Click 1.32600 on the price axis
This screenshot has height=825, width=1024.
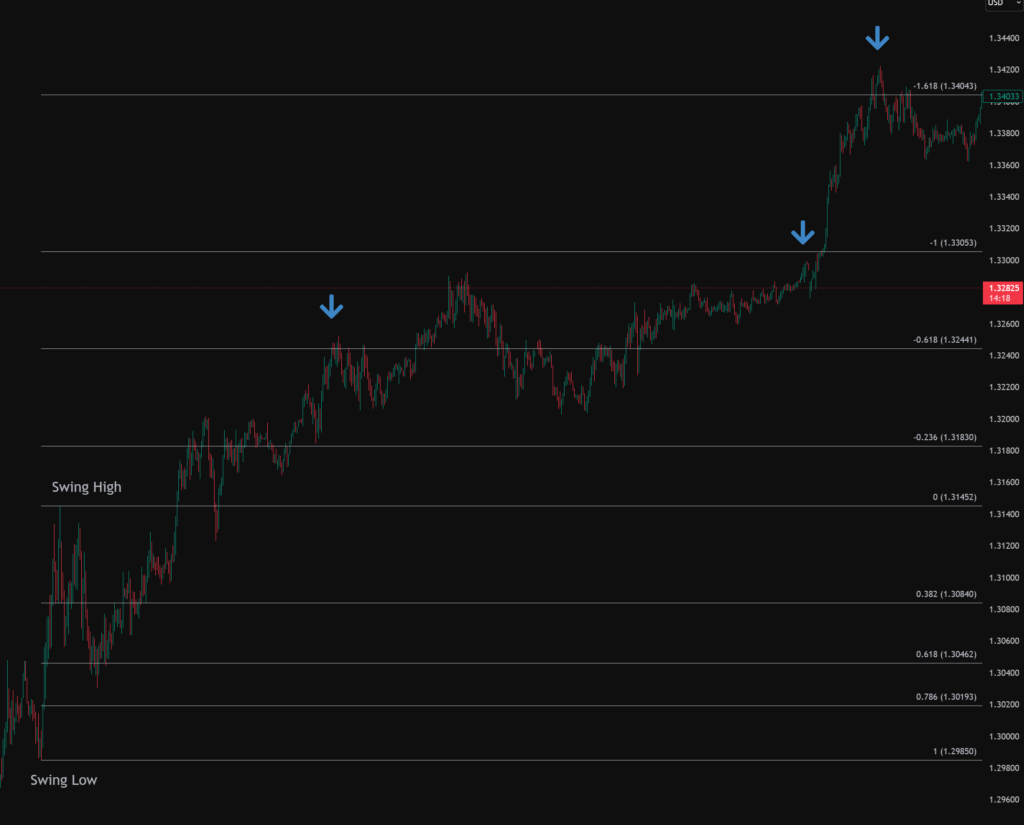point(1004,324)
